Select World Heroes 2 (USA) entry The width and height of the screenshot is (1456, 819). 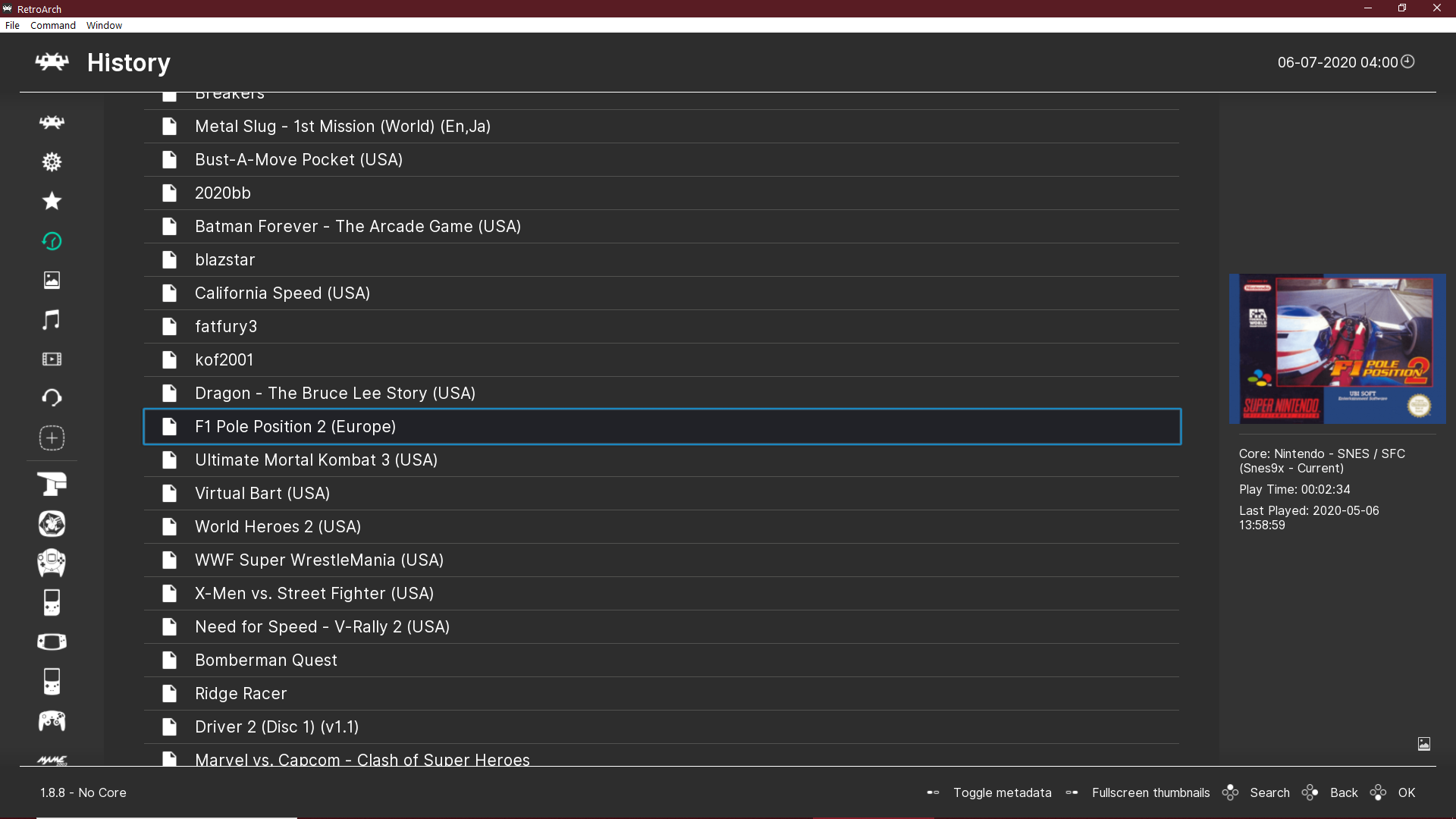tap(661, 526)
